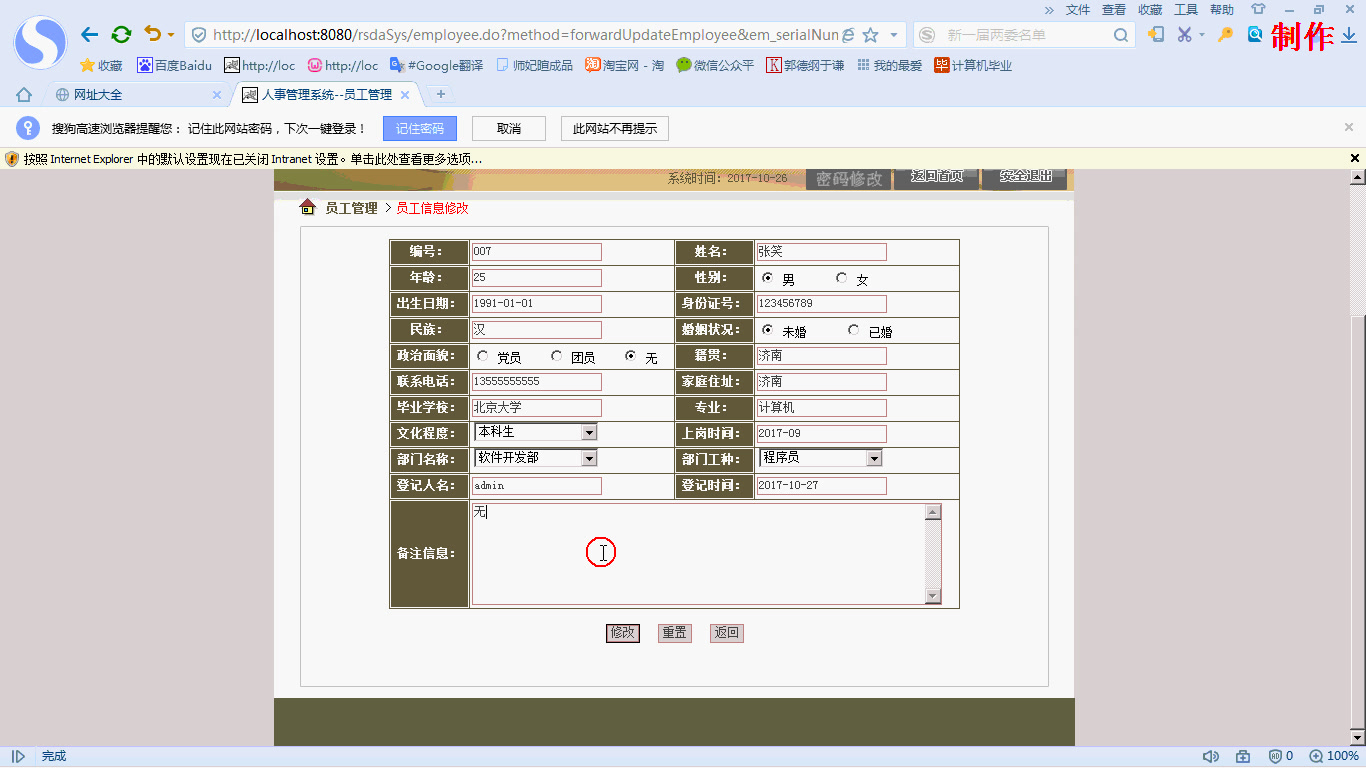Screen dimensions: 1366x768
Task: Open the mobile sync phone icon
Action: tap(1156, 34)
